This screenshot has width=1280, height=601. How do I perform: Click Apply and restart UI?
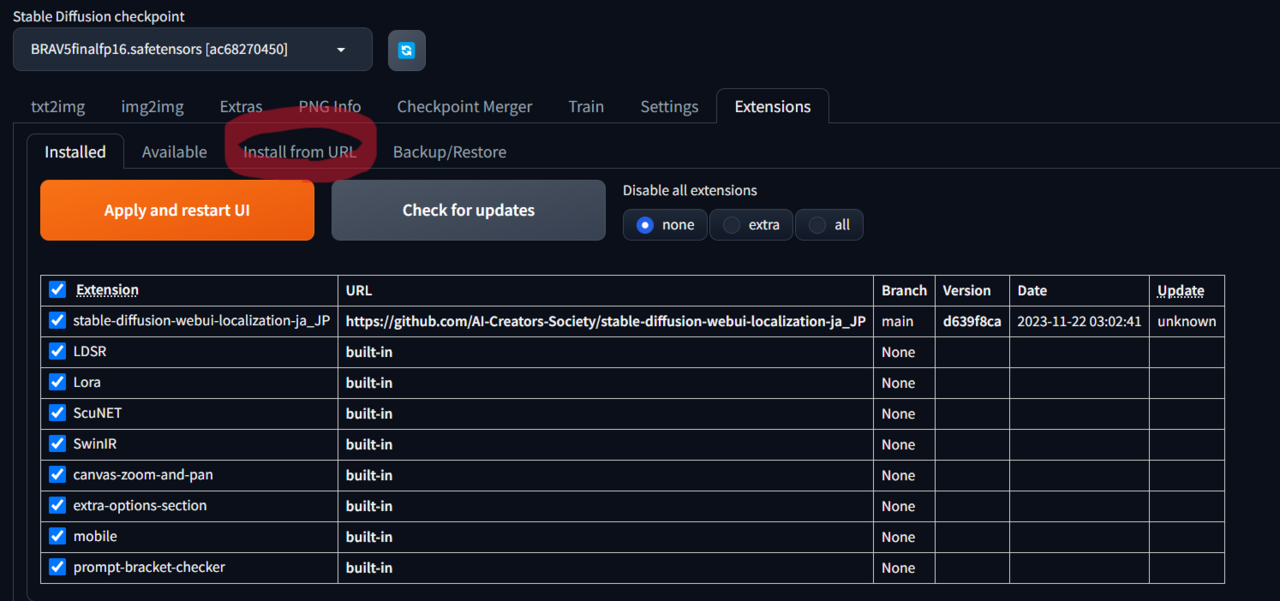[177, 210]
